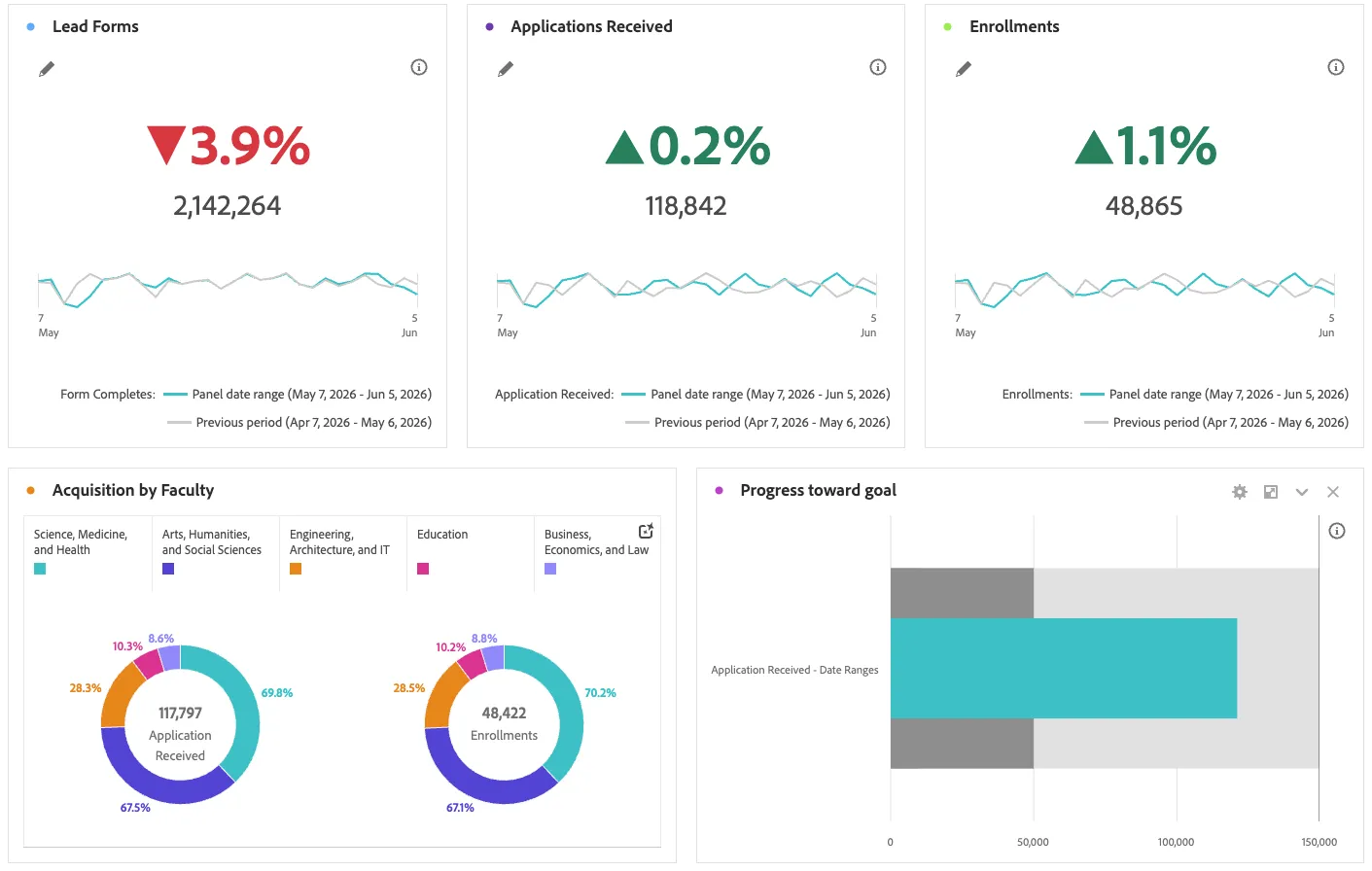Image resolution: width=1372 pixels, height=871 pixels.
Task: Click the orange dot beside Acquisition by Faculty
Action: pyautogui.click(x=31, y=491)
